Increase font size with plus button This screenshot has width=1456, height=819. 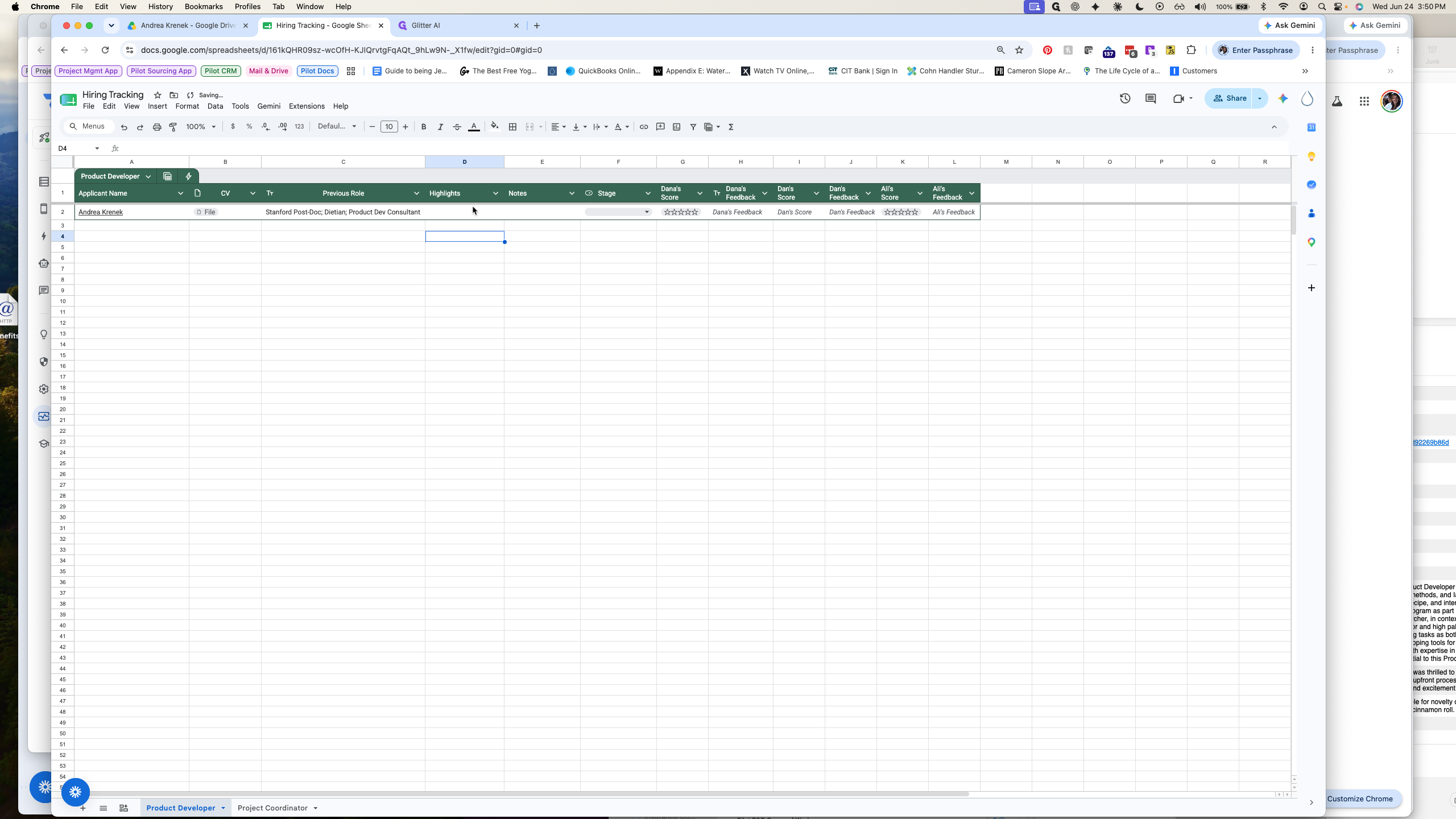406,127
